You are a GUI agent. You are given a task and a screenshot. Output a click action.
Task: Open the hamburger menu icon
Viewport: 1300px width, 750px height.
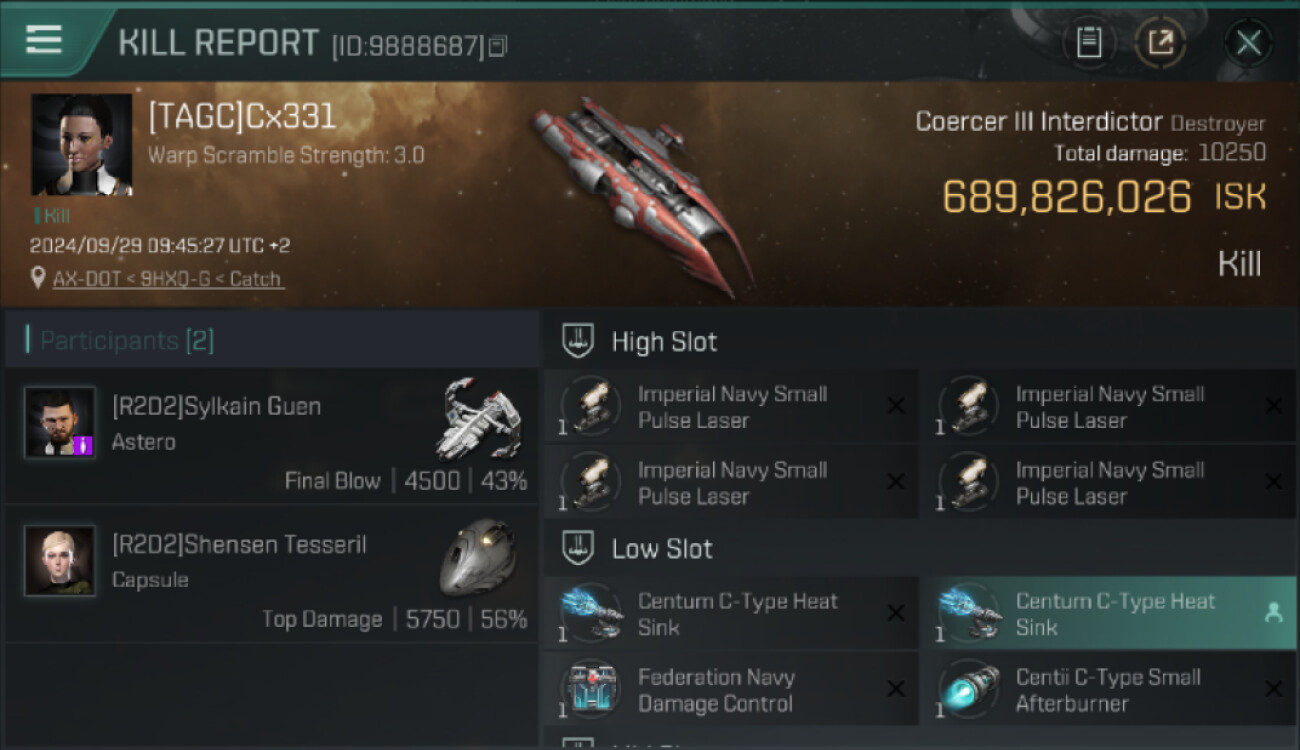[x=44, y=39]
